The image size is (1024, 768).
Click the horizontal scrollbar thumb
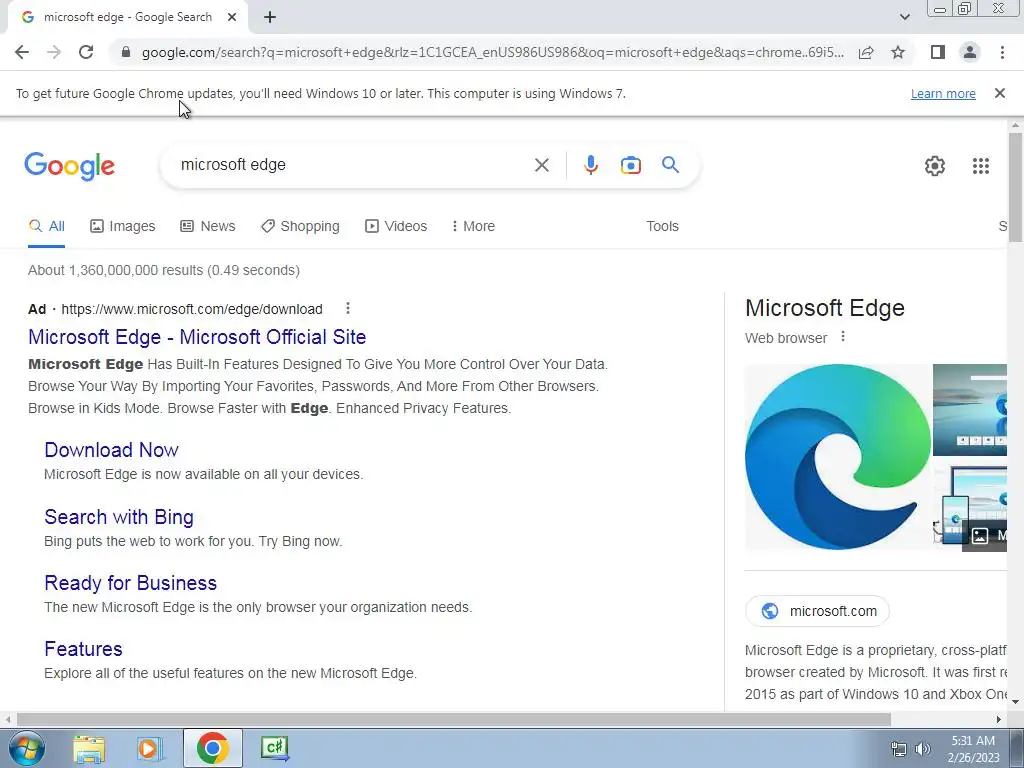[454, 719]
